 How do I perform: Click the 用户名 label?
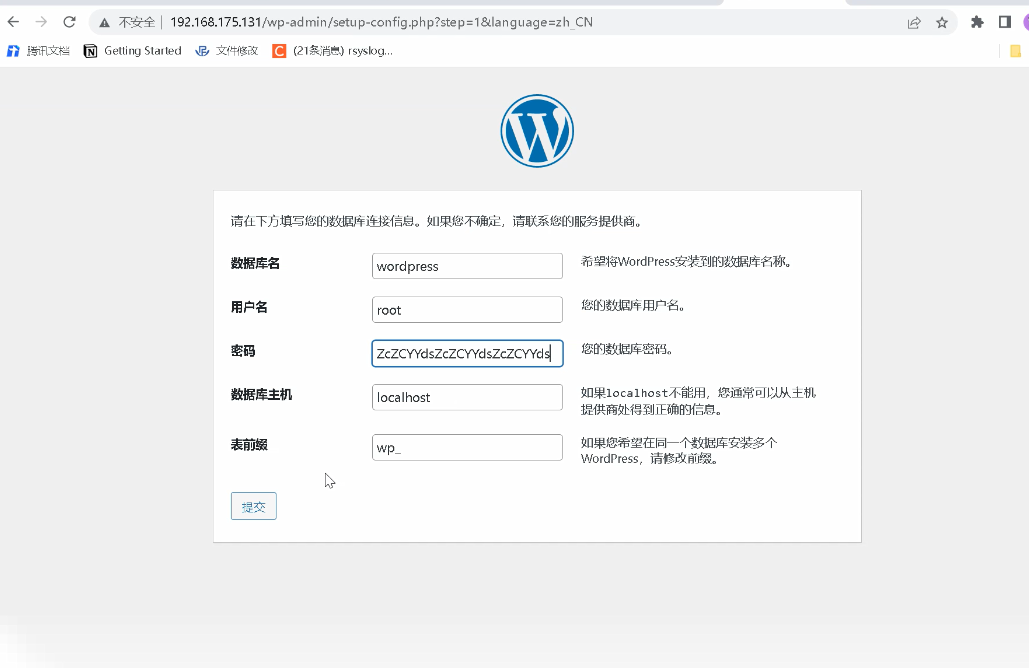249,307
